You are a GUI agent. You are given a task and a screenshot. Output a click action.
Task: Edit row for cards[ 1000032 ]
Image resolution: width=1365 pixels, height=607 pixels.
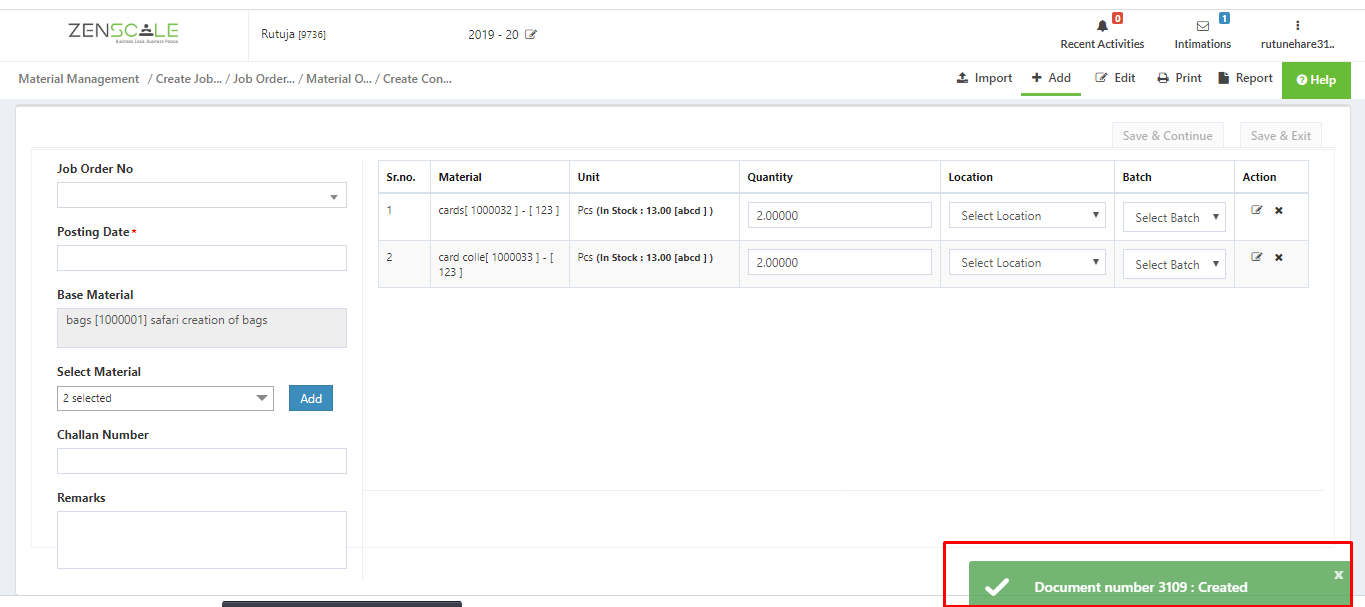click(x=1257, y=210)
